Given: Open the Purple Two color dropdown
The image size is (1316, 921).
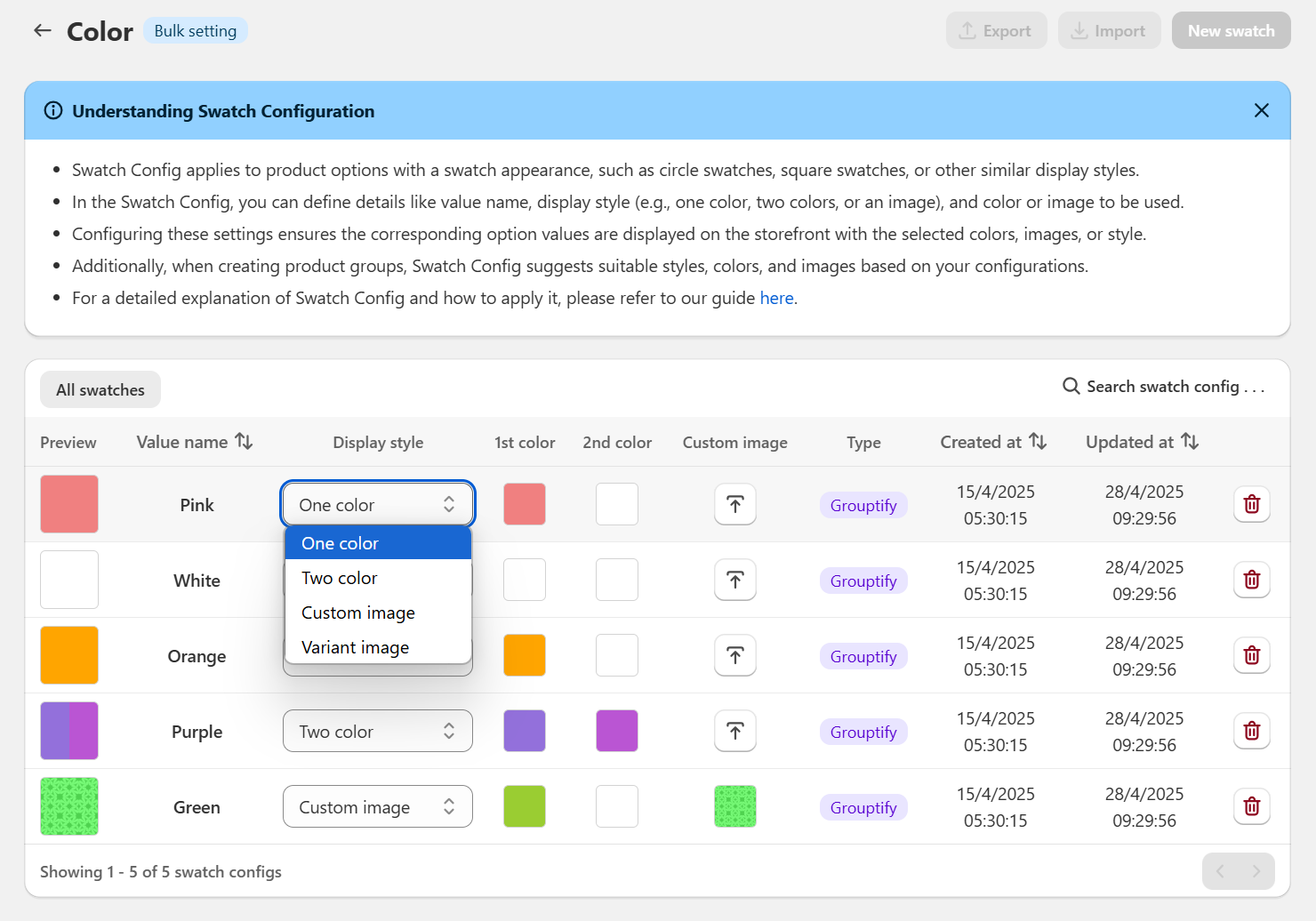Looking at the screenshot, I should [378, 732].
